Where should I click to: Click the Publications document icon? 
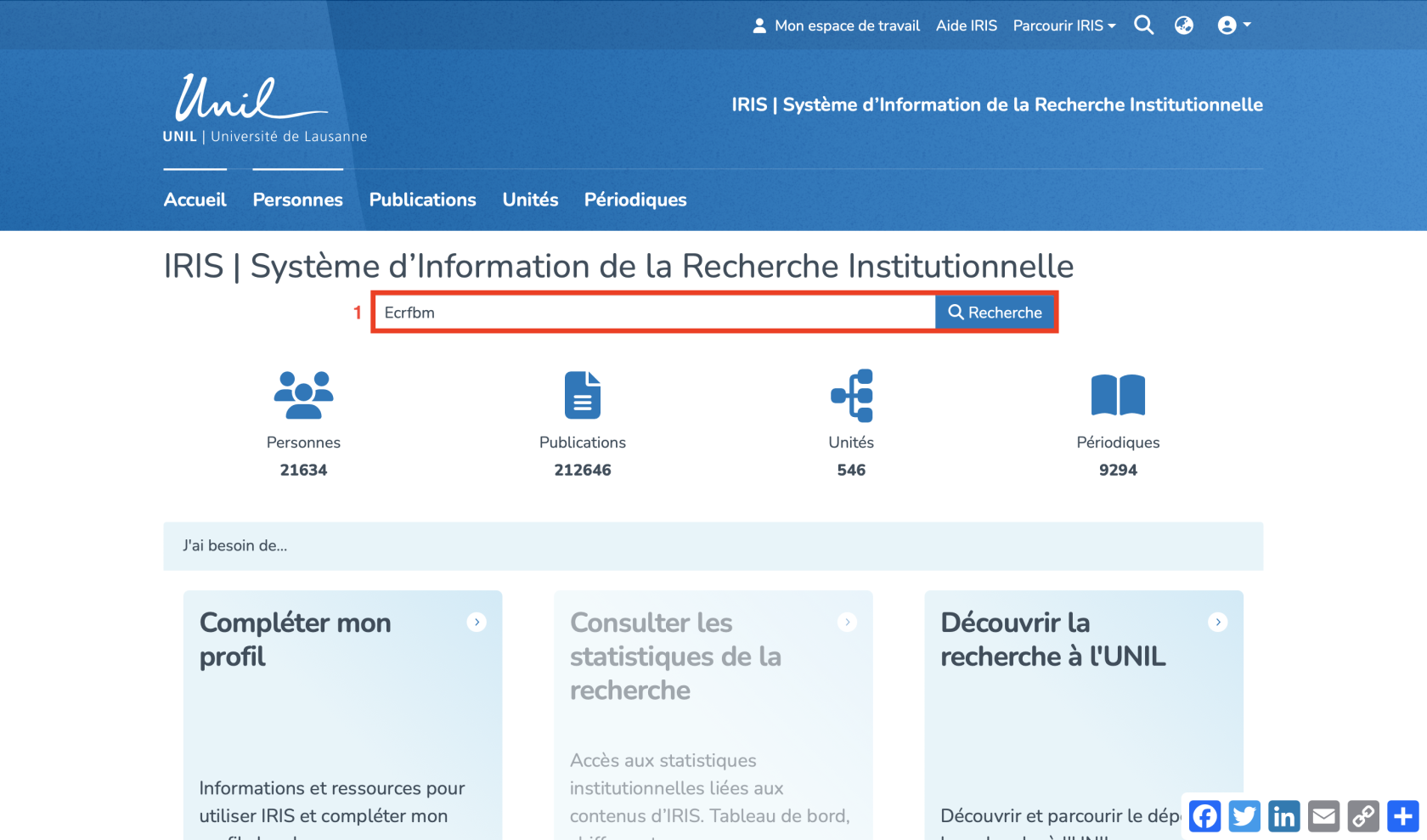point(582,395)
